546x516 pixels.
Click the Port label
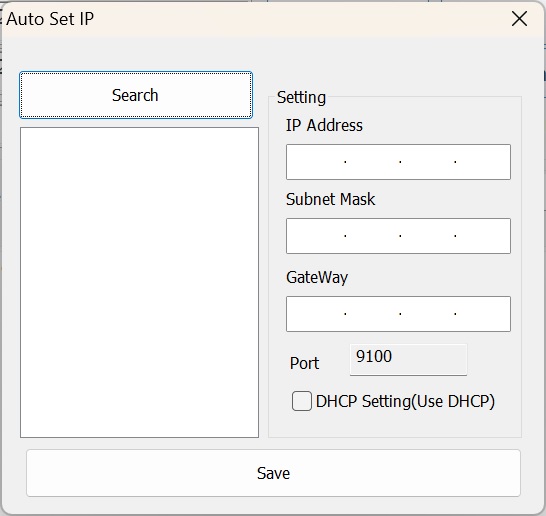coord(304,363)
